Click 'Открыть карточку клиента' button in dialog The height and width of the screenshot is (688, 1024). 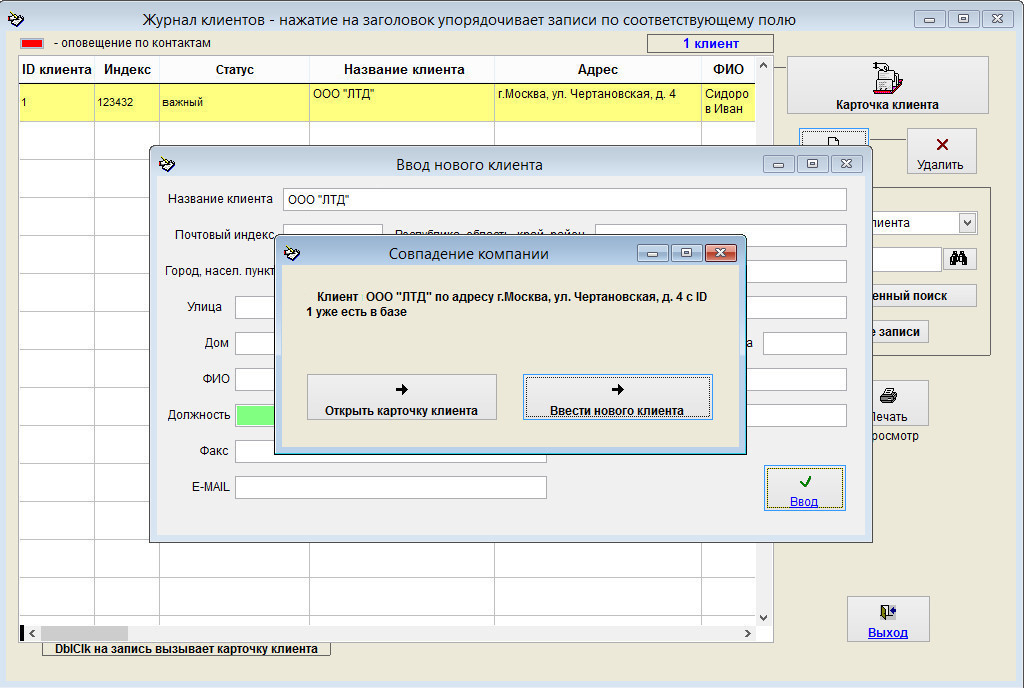(401, 397)
